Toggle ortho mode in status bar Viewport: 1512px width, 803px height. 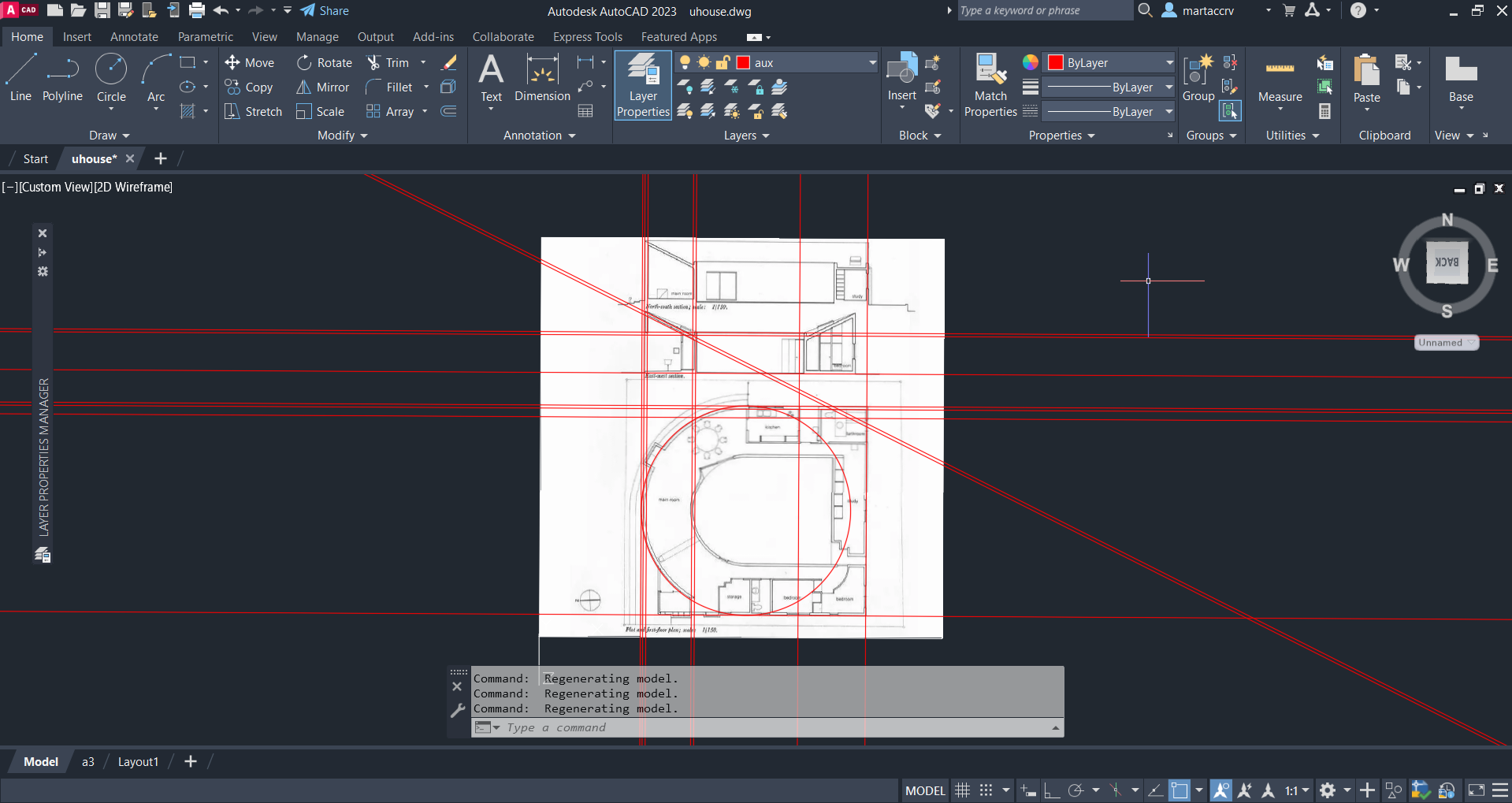pos(1052,790)
